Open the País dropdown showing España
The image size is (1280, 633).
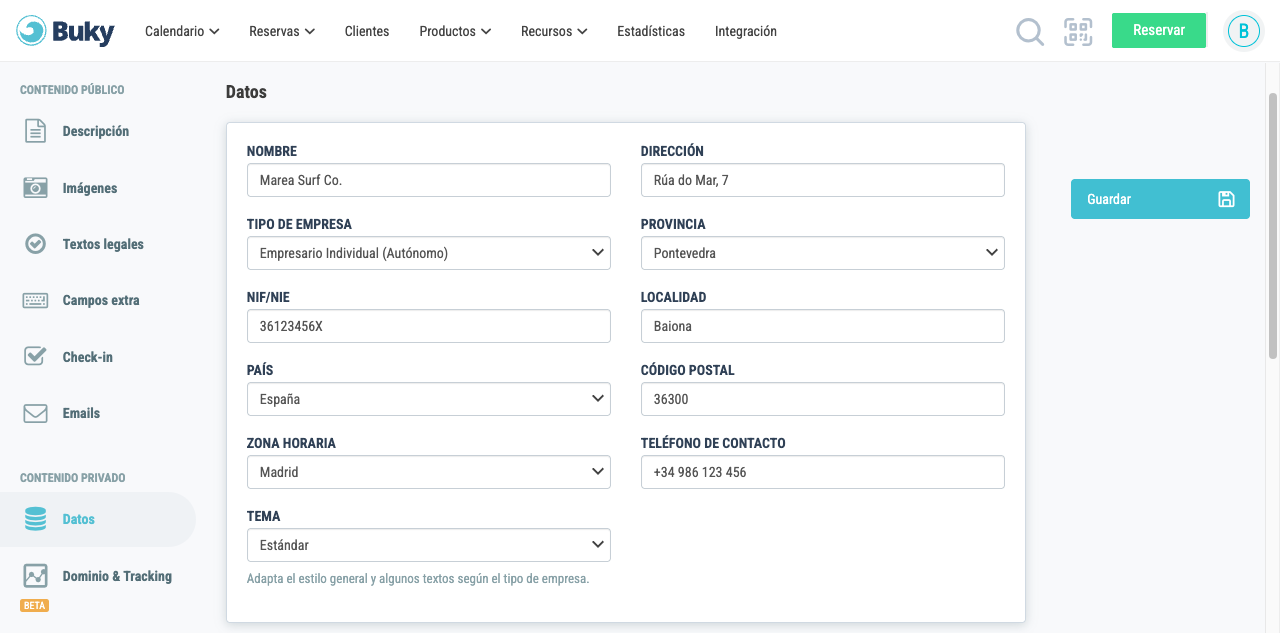429,399
